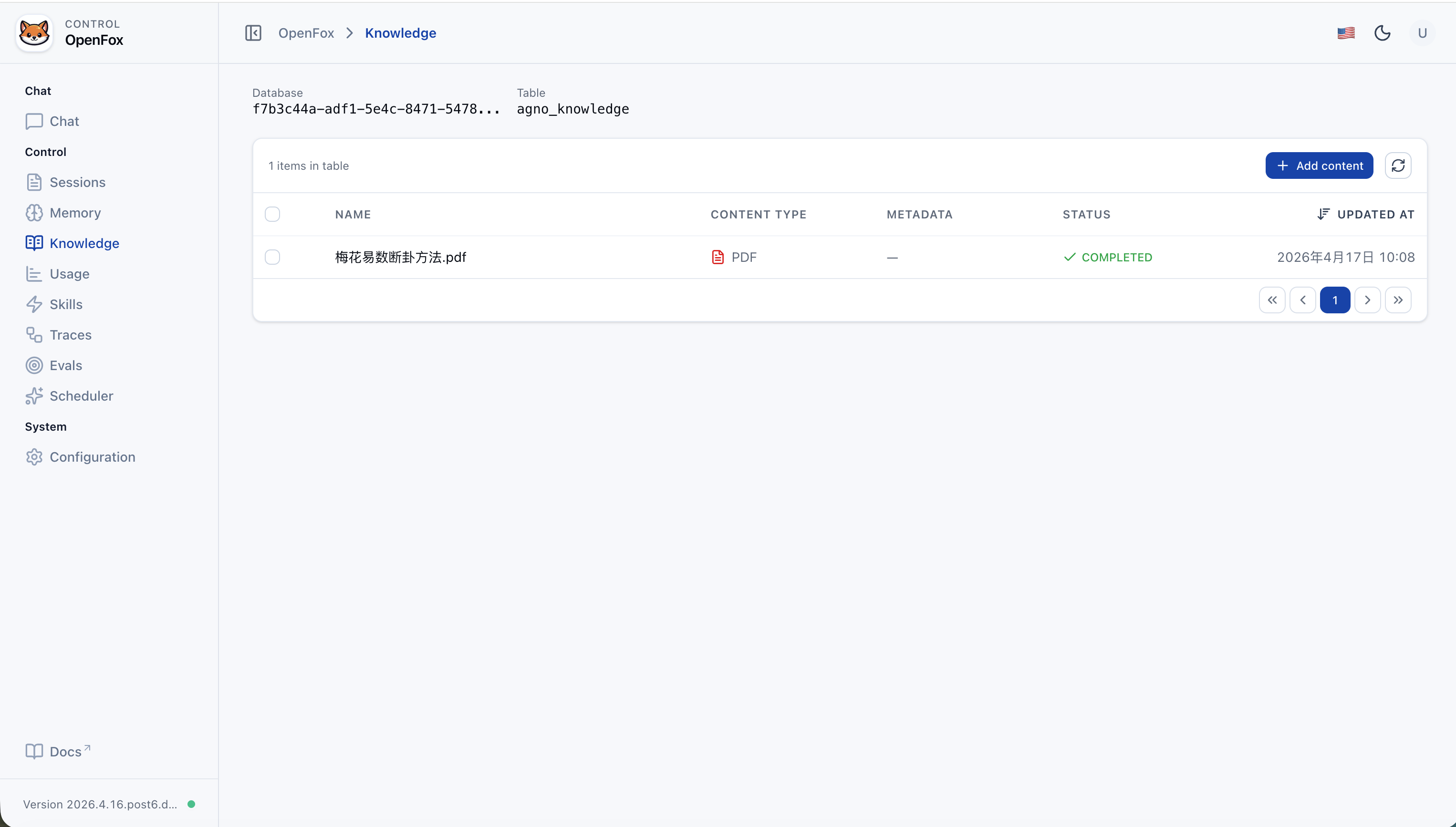1456x827 pixels.
Task: Open Configuration settings
Action: [x=92, y=457]
